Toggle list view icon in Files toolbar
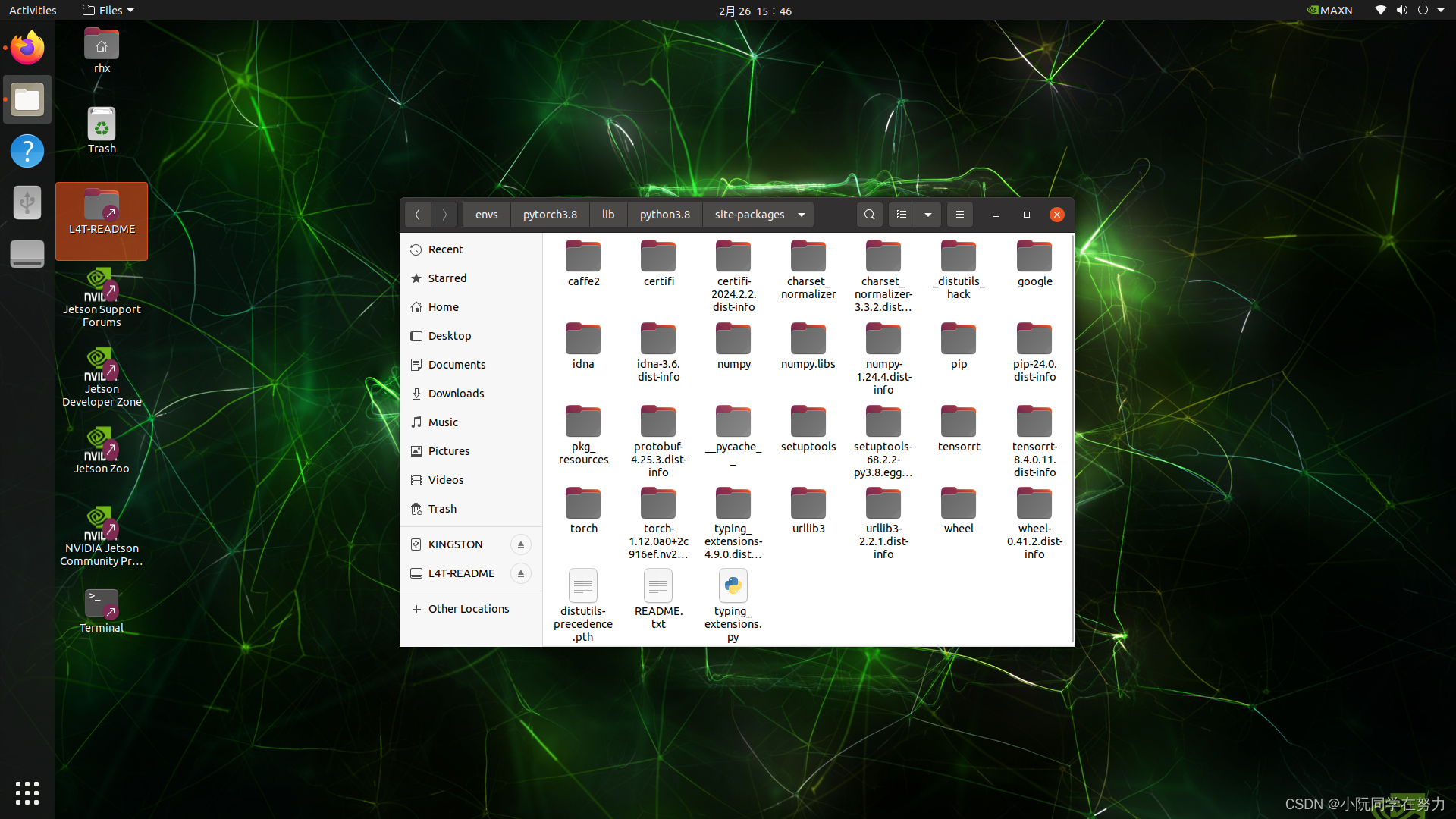This screenshot has height=819, width=1456. (x=902, y=215)
